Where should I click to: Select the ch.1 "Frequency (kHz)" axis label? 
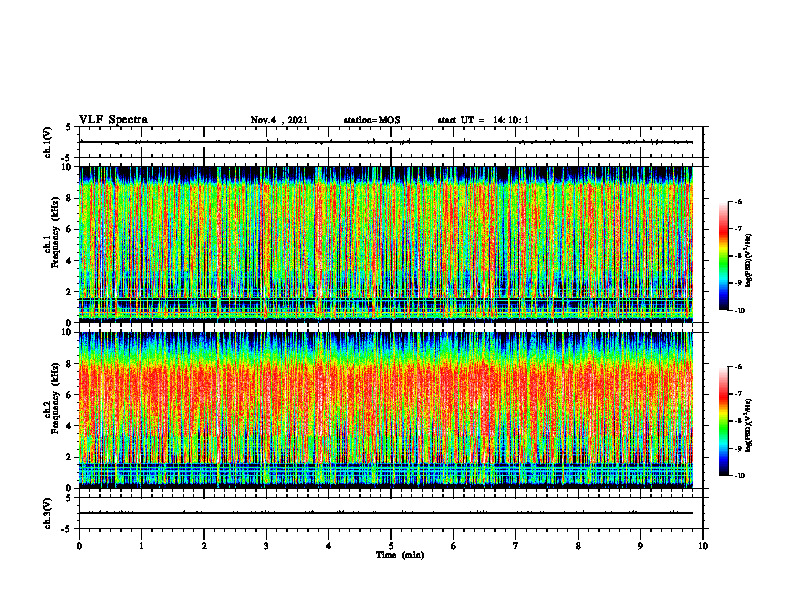tap(55, 232)
